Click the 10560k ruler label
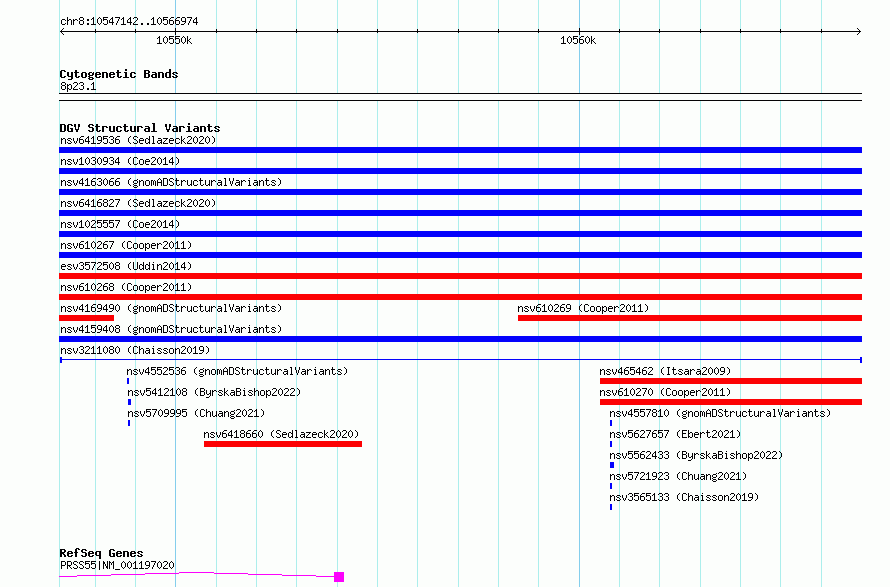Screen dimensions: 890x587 pyautogui.click(x=578, y=40)
